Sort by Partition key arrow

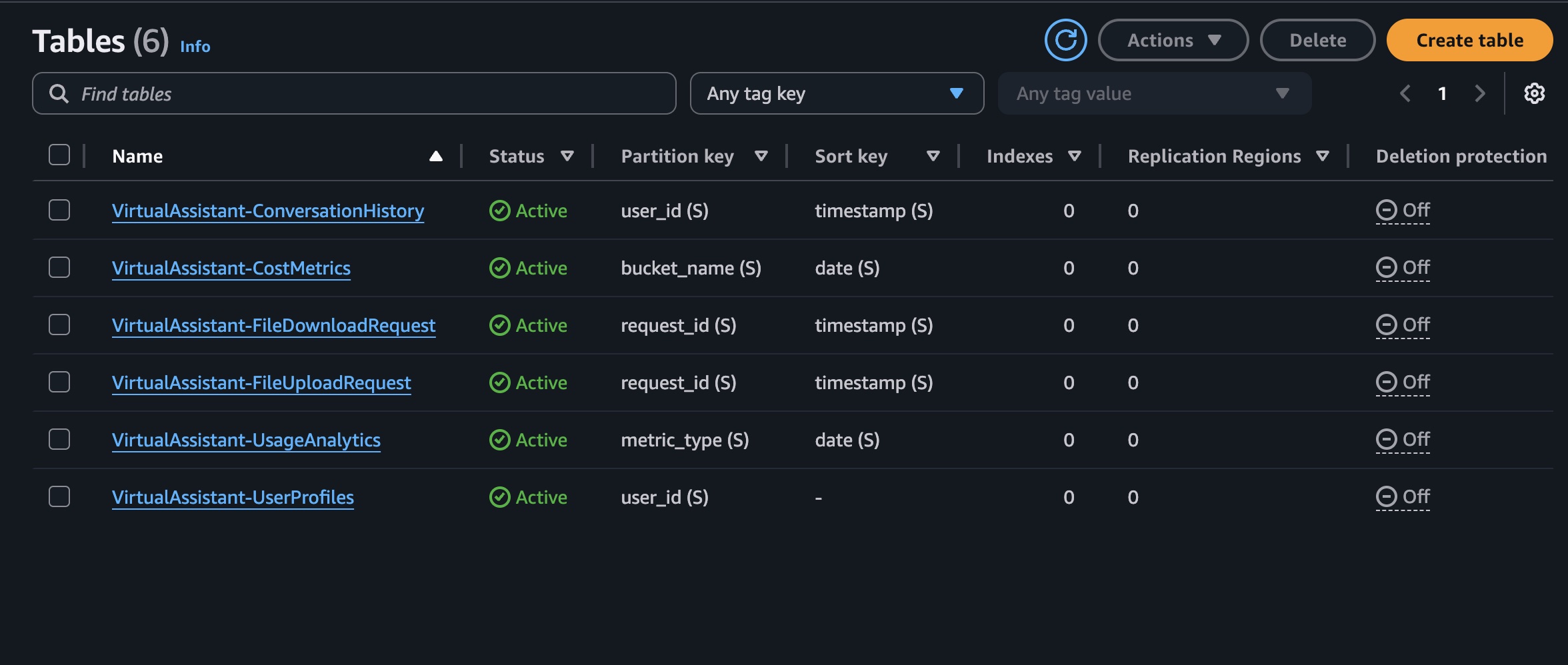(761, 156)
